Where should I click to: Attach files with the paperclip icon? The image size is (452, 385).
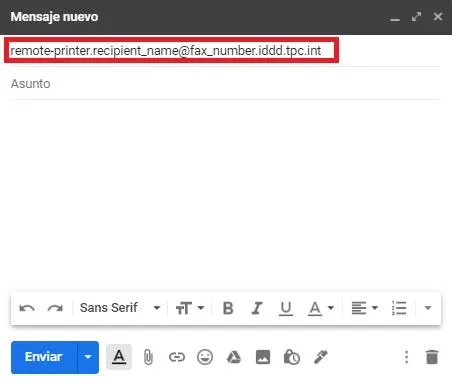click(x=148, y=357)
